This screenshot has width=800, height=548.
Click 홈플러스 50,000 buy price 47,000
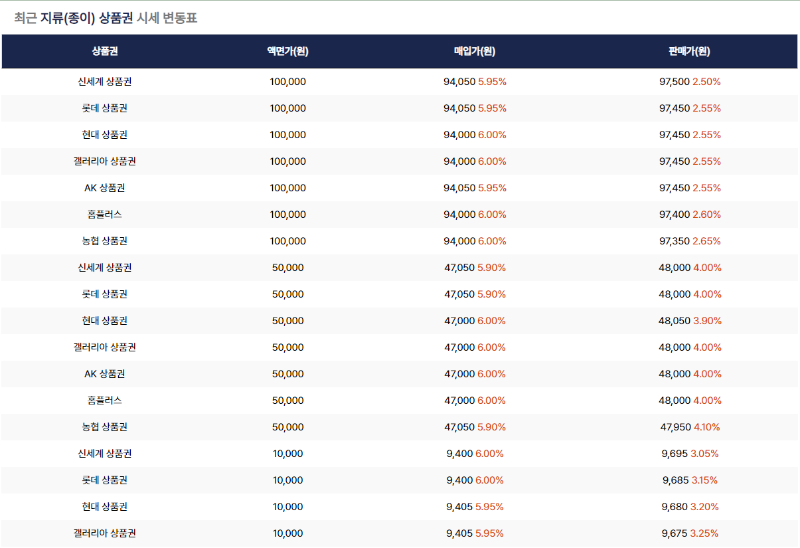point(459,400)
